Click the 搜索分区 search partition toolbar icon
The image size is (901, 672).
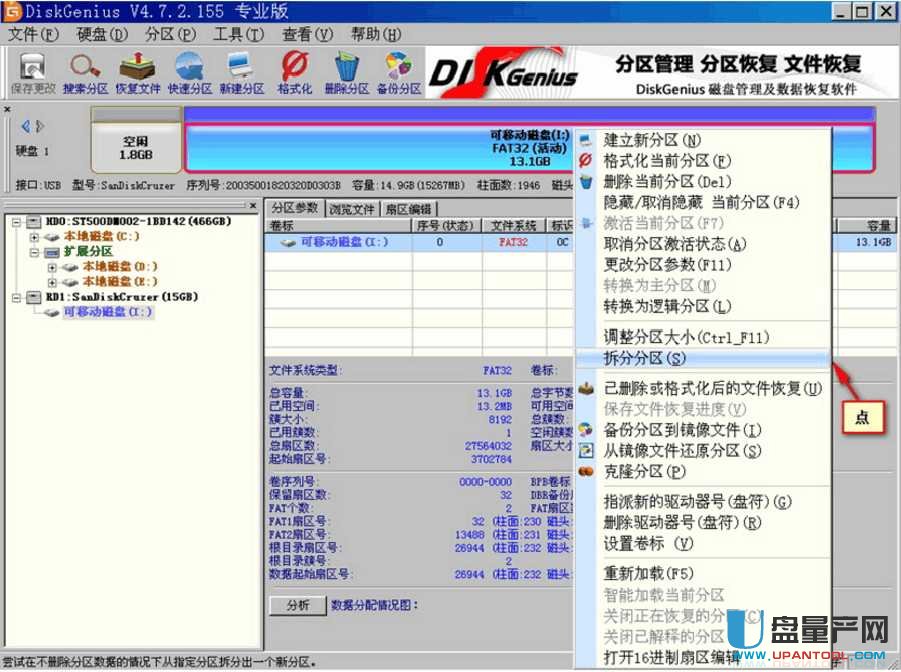click(83, 73)
